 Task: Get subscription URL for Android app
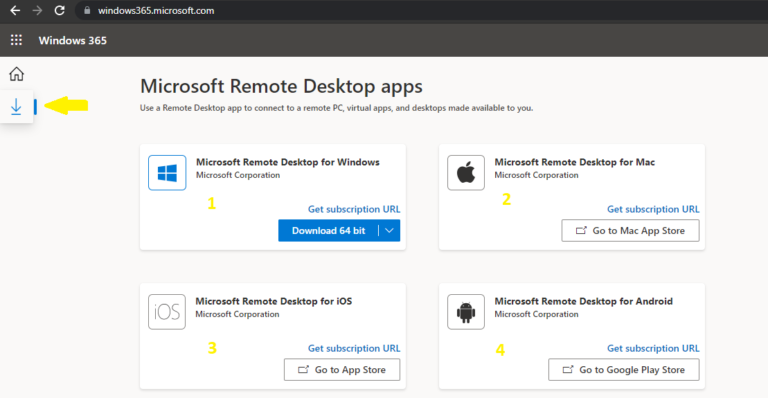point(653,348)
